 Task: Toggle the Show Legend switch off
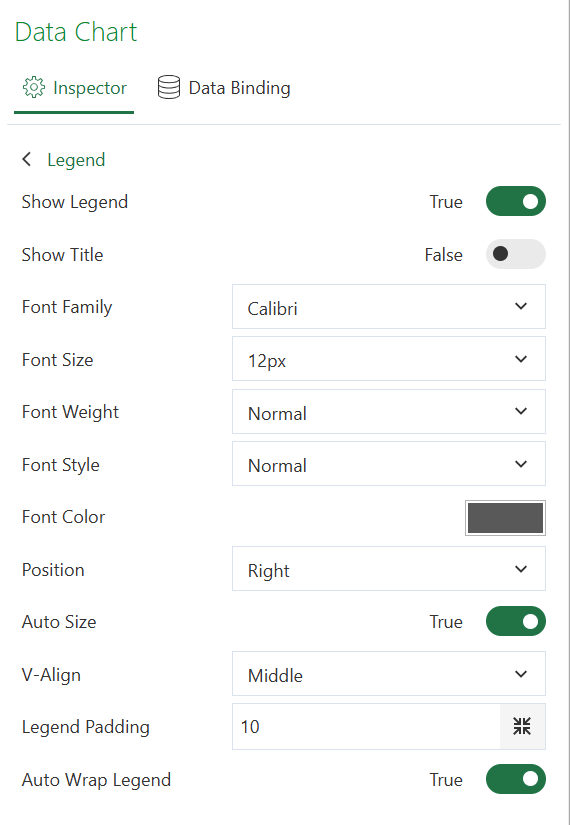coord(515,202)
